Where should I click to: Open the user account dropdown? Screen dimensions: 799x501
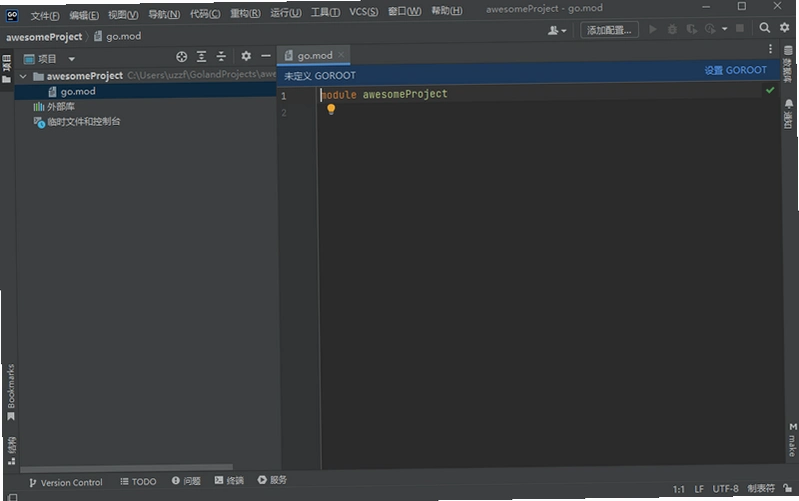[557, 31]
